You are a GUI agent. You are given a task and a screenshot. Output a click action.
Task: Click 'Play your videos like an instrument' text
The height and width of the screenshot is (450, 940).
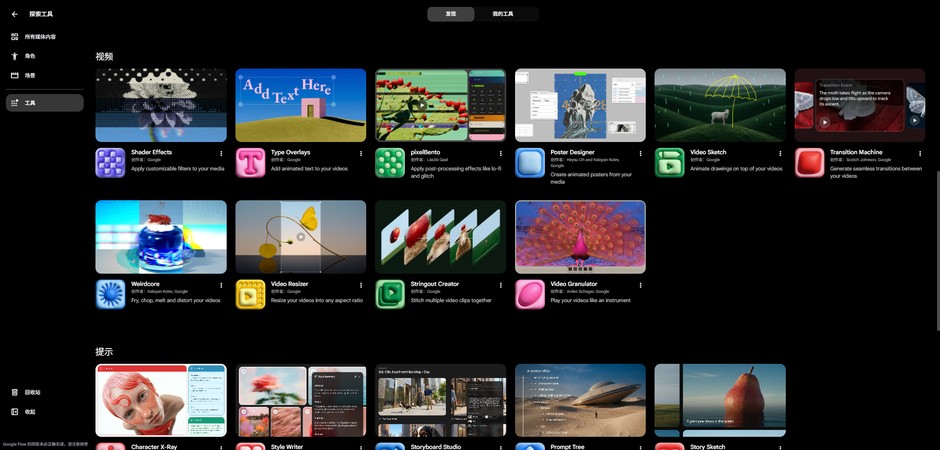point(590,300)
